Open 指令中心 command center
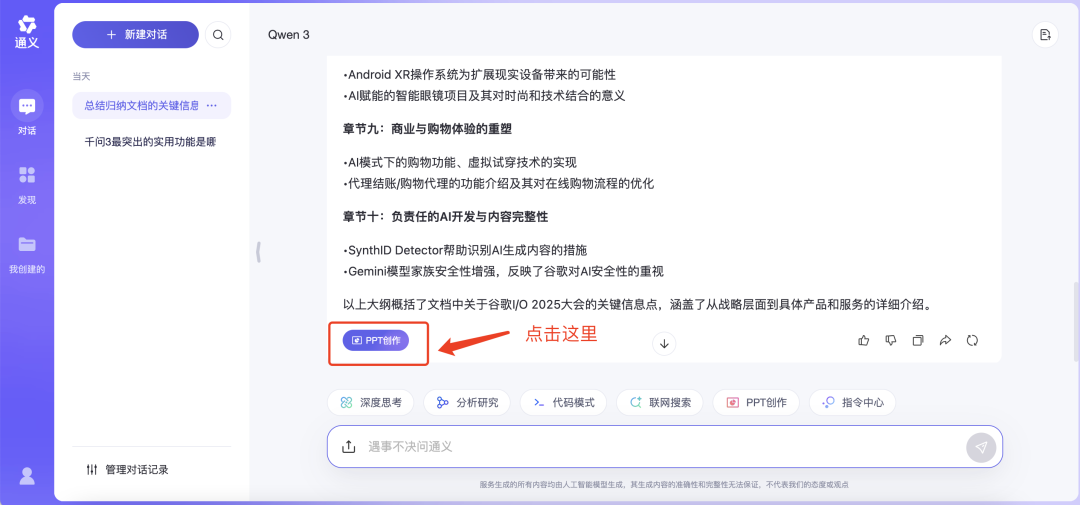Viewport: 1080px width, 505px height. [853, 403]
